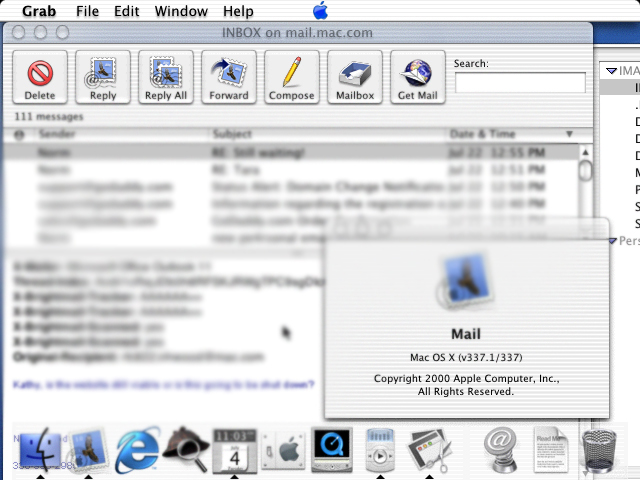The height and width of the screenshot is (480, 640).
Task: Click the status column header icon
Action: pos(19,134)
